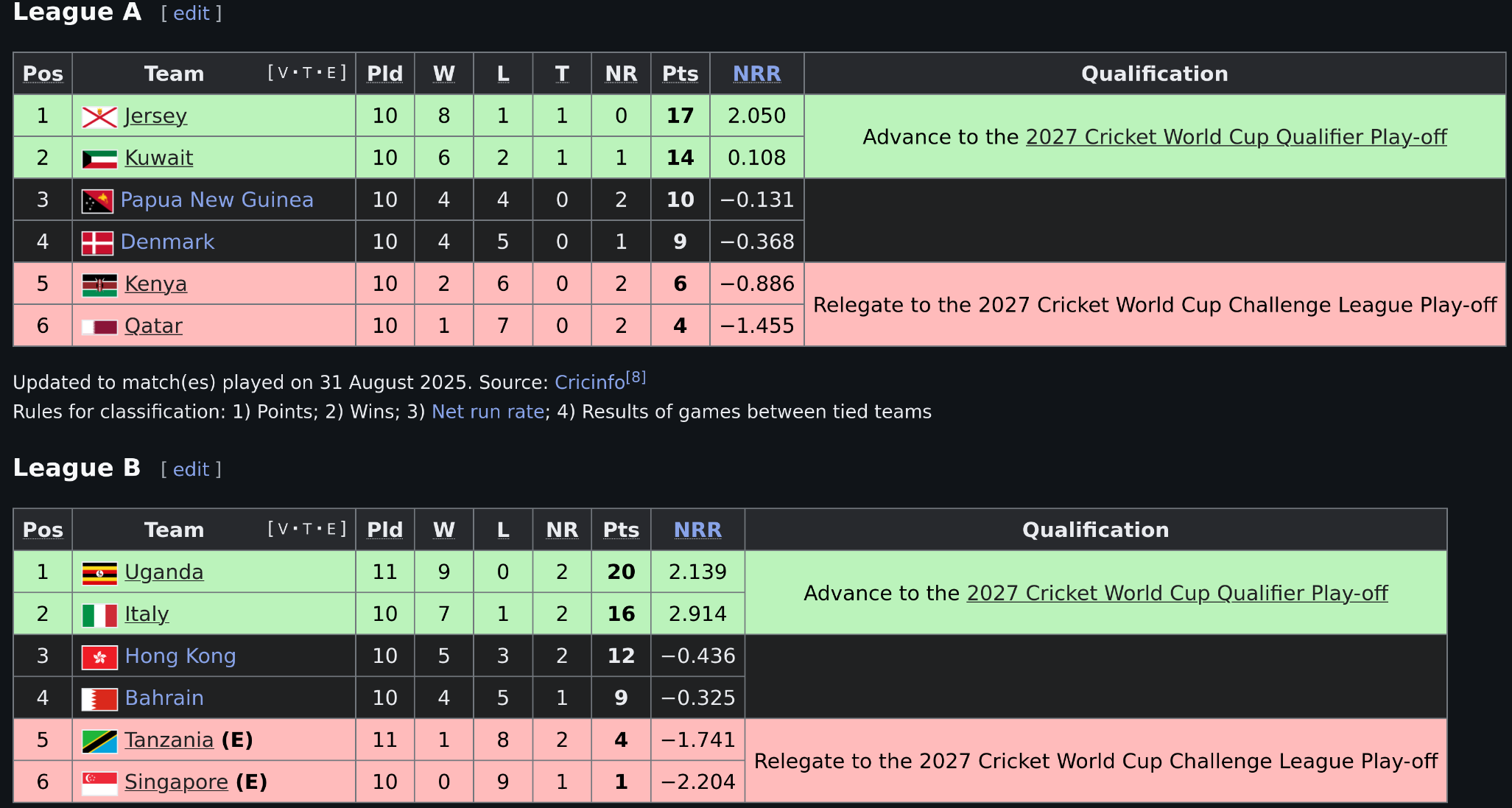The width and height of the screenshot is (1512, 808).
Task: Follow the Net run rate link
Action: (488, 412)
